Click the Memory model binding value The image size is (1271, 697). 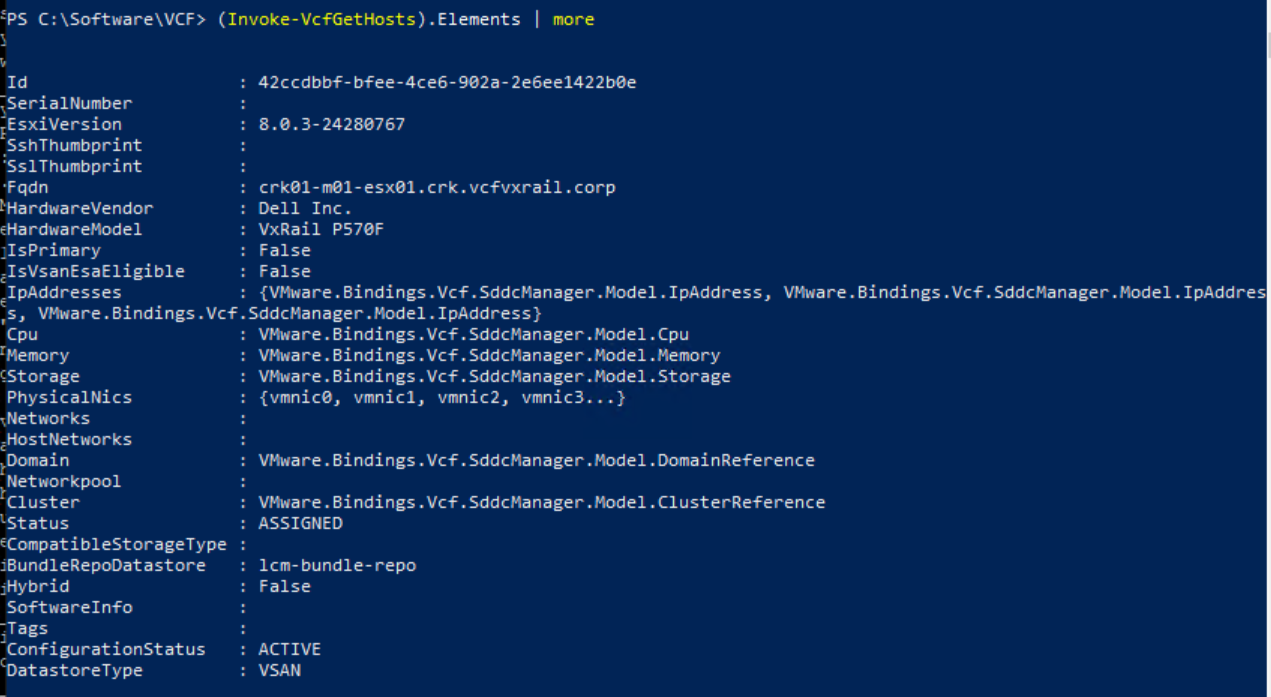tap(489, 355)
